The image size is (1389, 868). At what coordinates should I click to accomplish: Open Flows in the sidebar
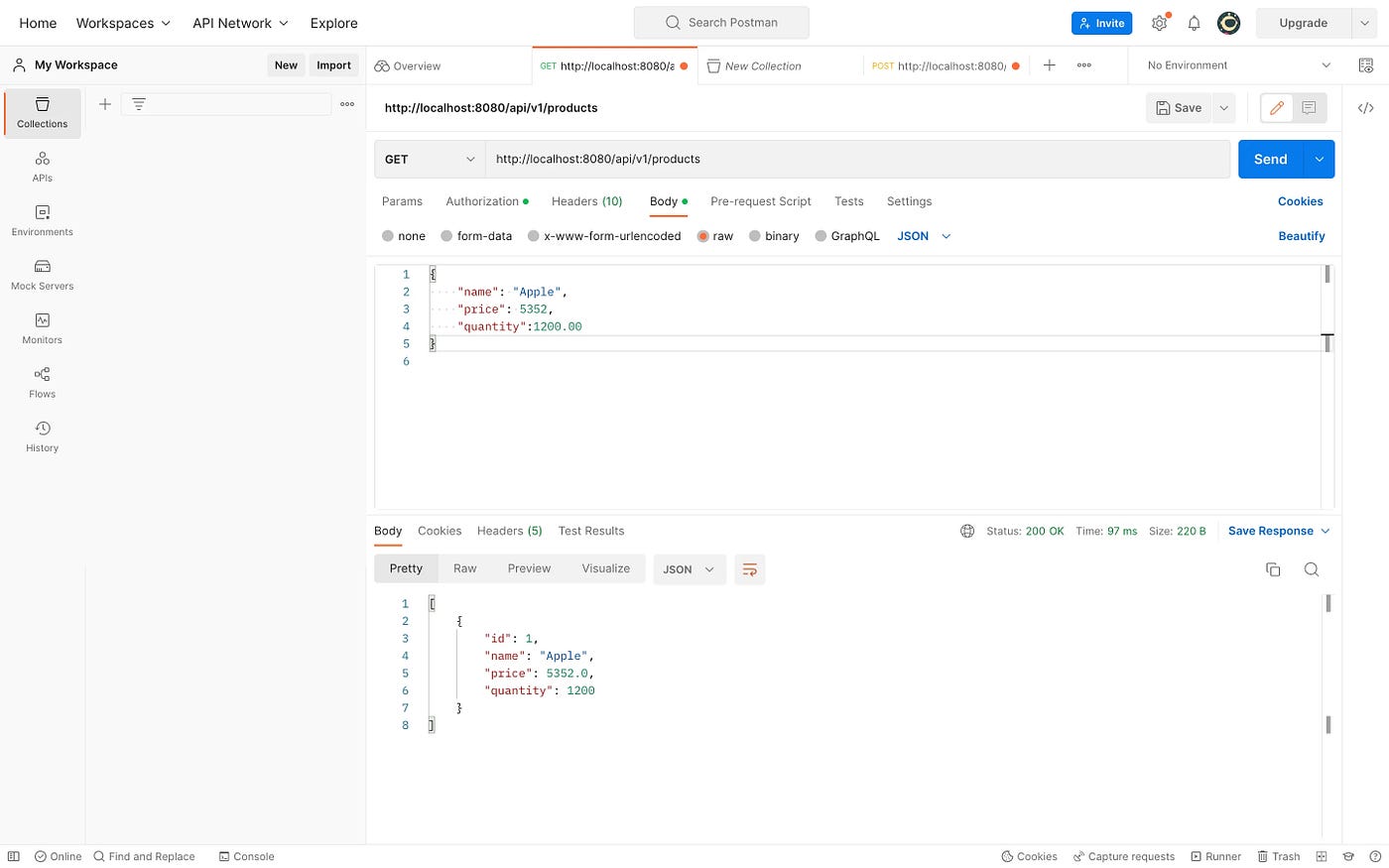pos(43,383)
